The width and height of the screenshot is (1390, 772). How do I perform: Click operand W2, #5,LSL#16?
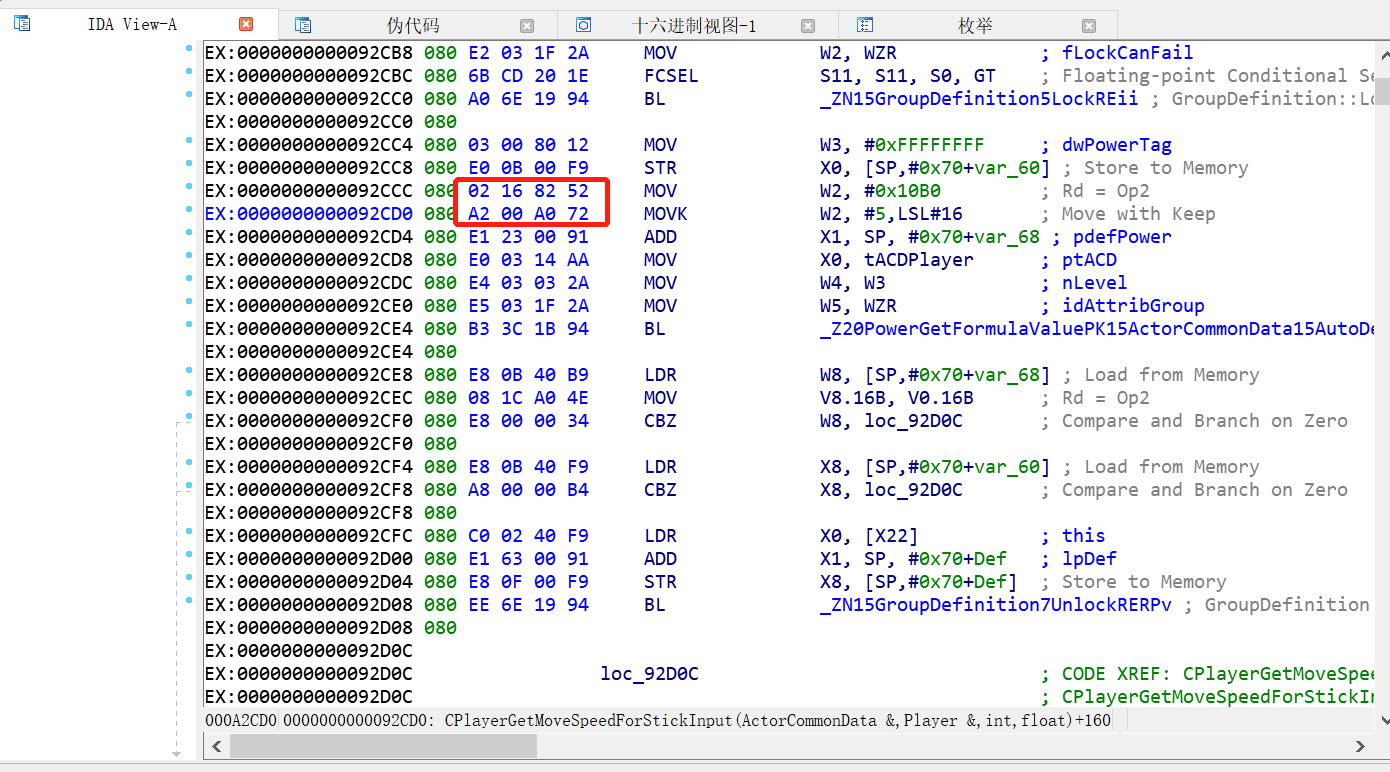(x=891, y=214)
